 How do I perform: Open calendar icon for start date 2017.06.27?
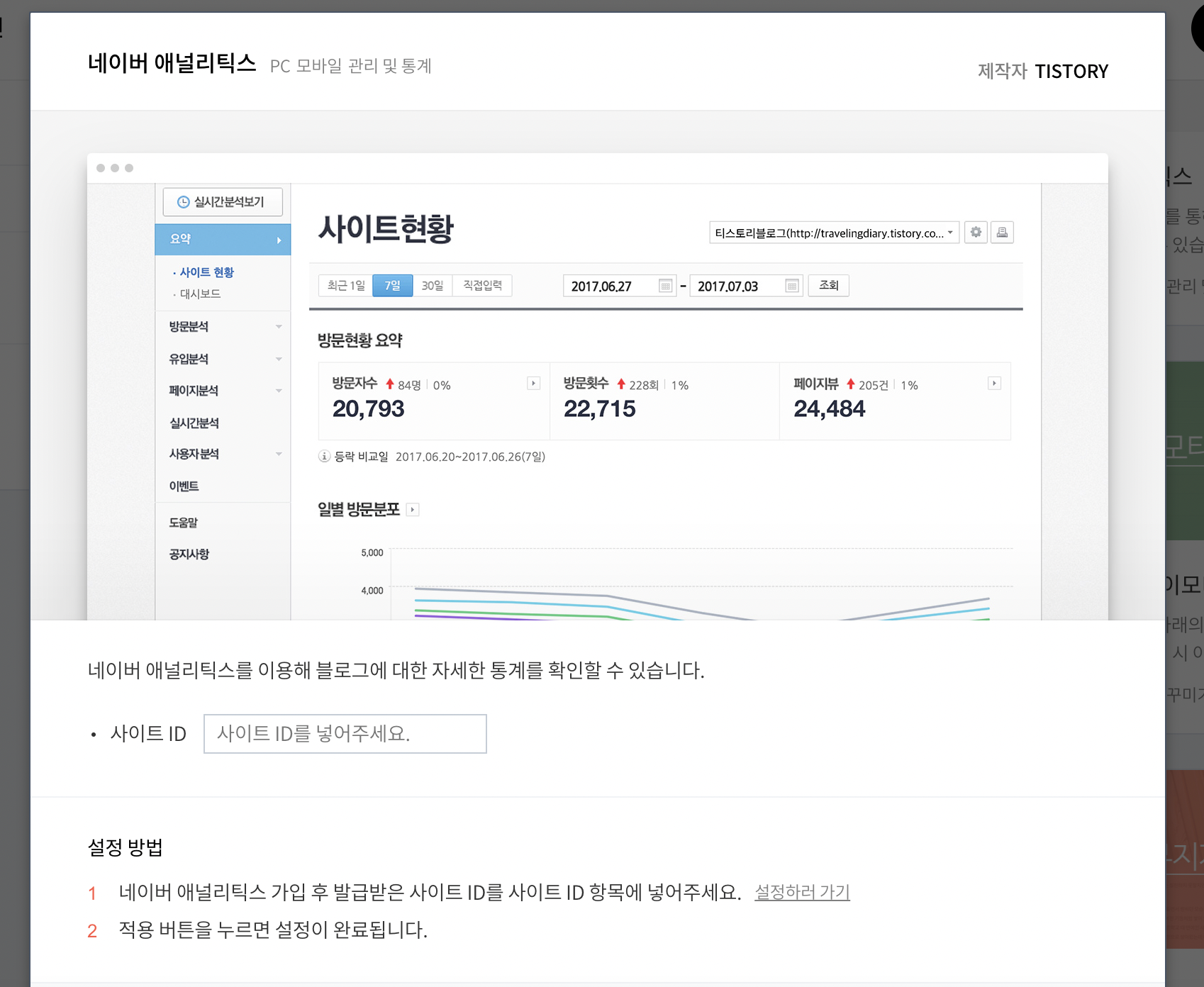[665, 286]
